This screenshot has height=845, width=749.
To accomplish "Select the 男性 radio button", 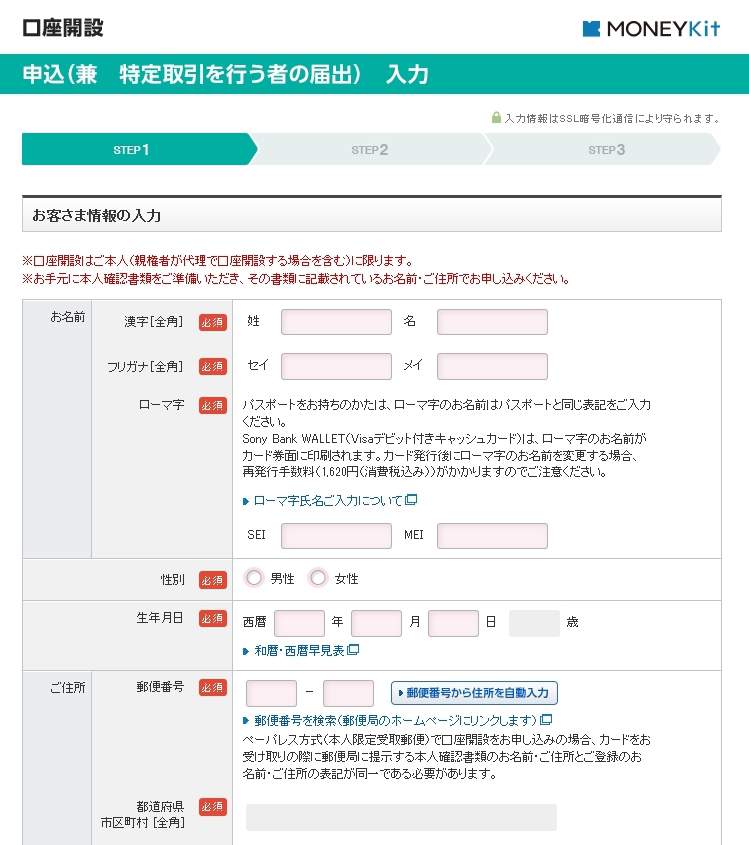I will click(254, 578).
